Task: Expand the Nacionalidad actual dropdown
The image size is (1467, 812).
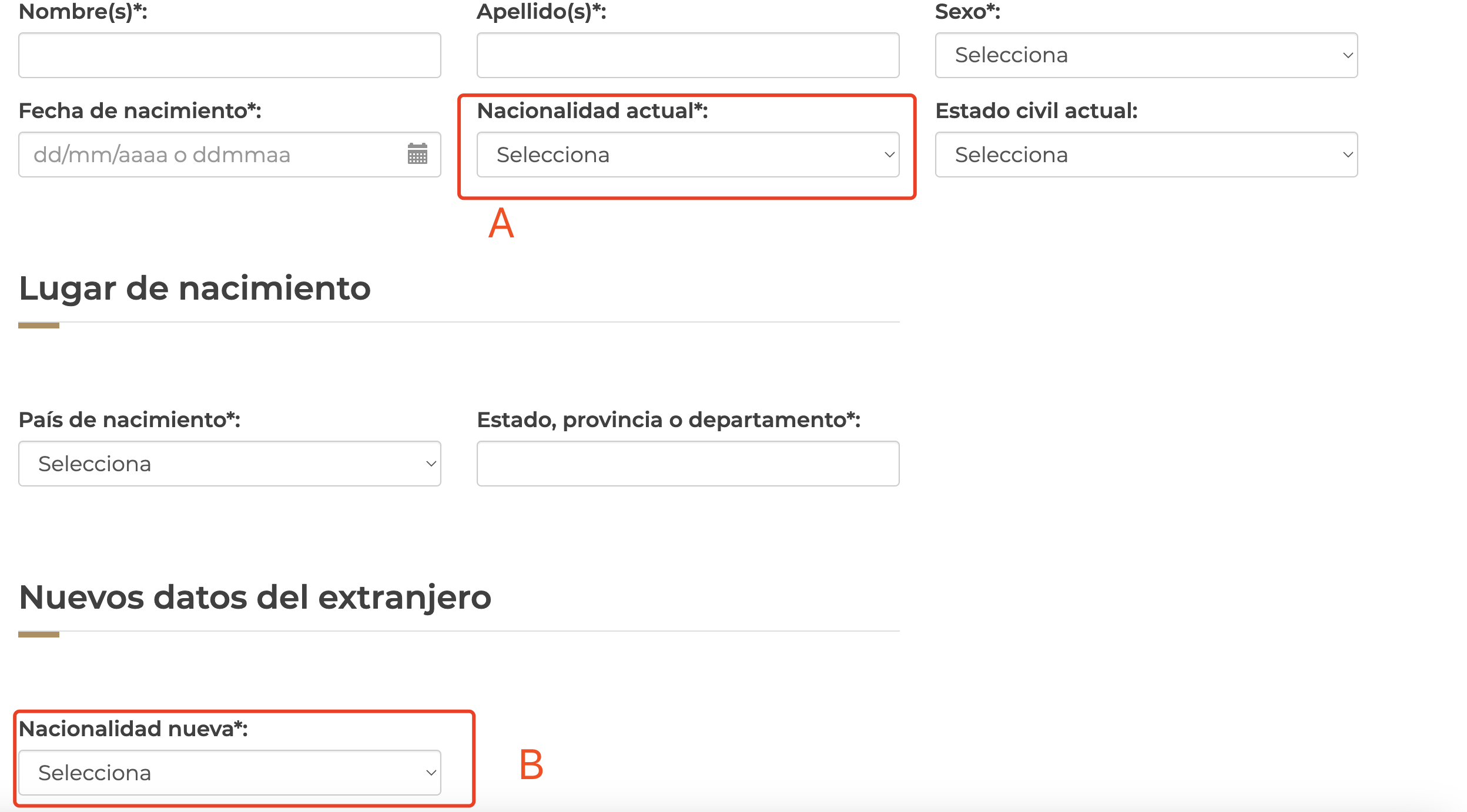Action: (x=688, y=155)
